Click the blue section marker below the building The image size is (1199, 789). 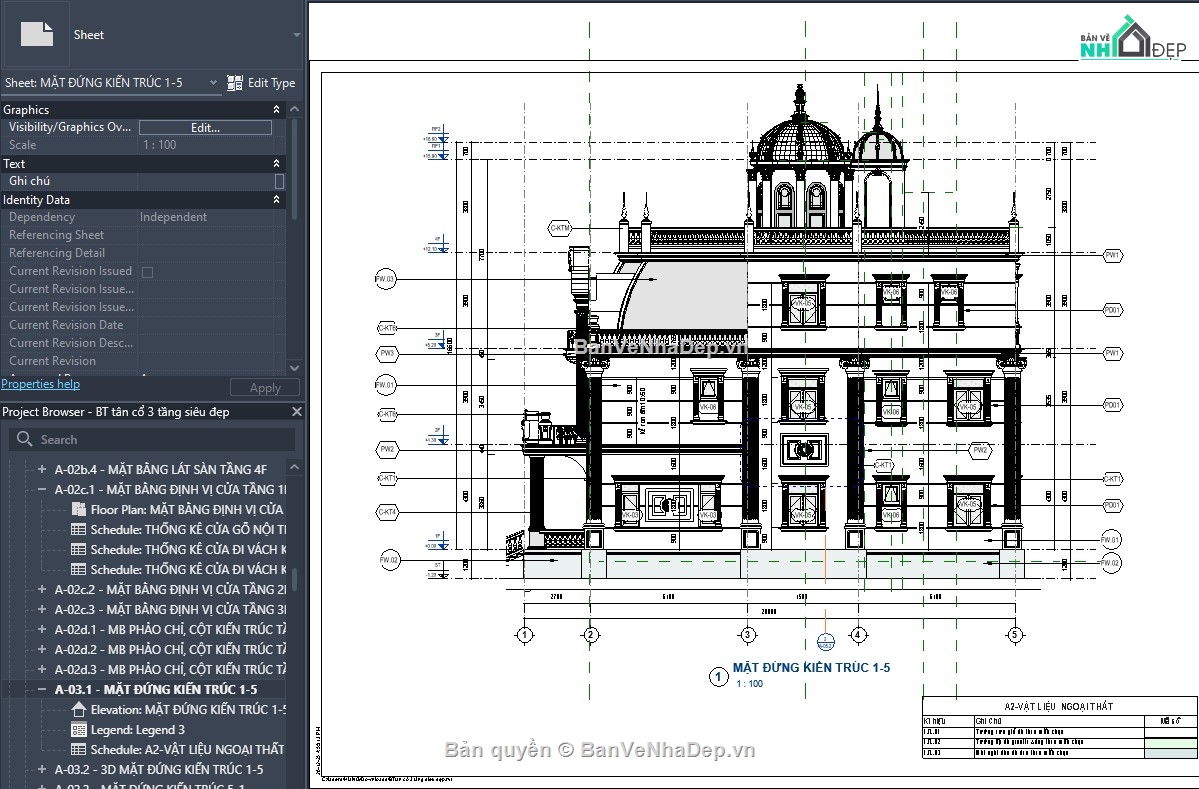coord(825,641)
